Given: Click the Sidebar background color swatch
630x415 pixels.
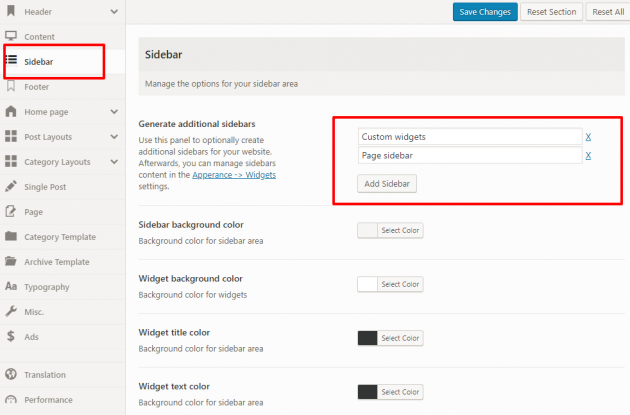Looking at the screenshot, I should coord(367,230).
